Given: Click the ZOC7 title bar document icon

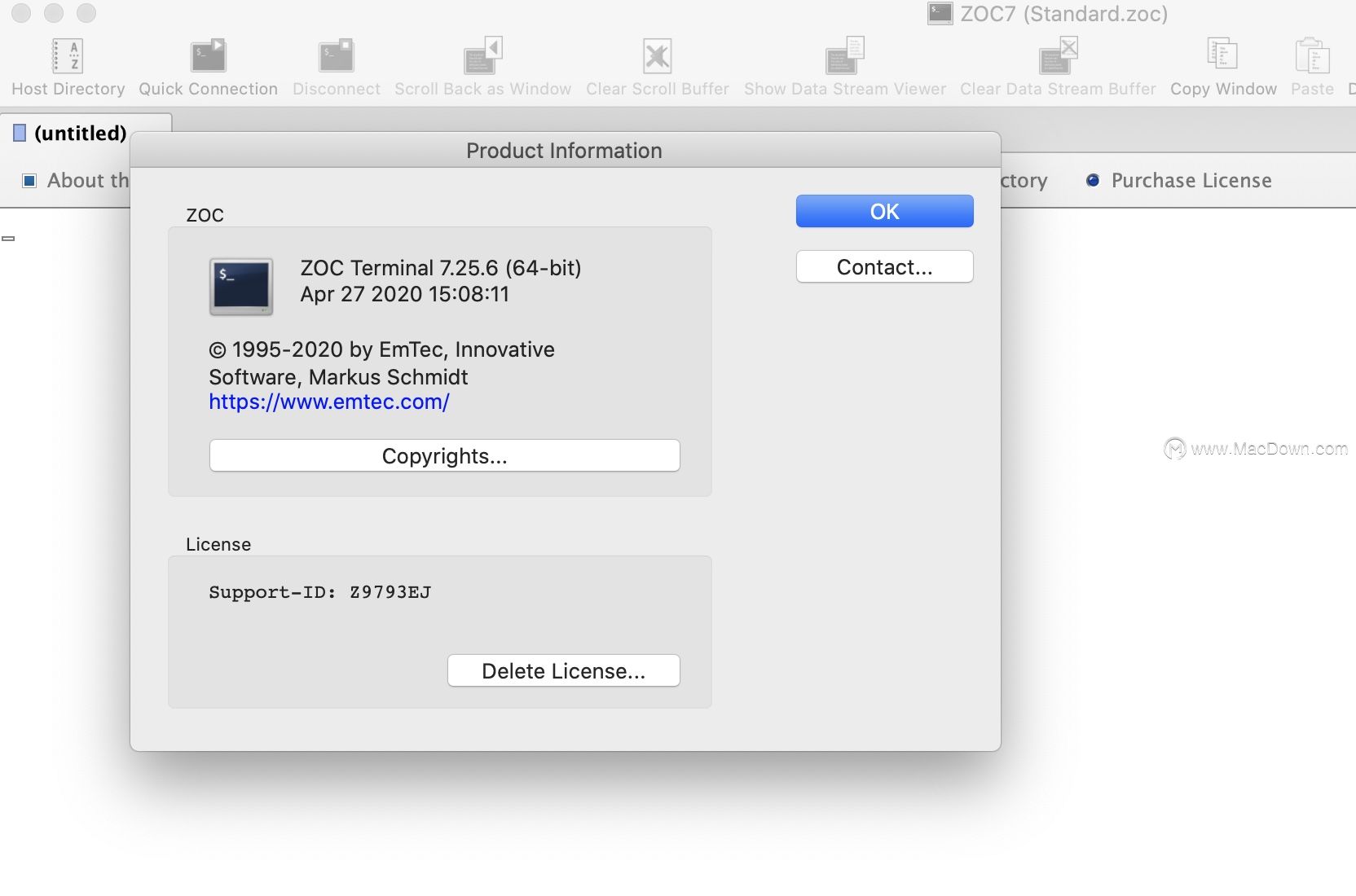Looking at the screenshot, I should coord(940,13).
